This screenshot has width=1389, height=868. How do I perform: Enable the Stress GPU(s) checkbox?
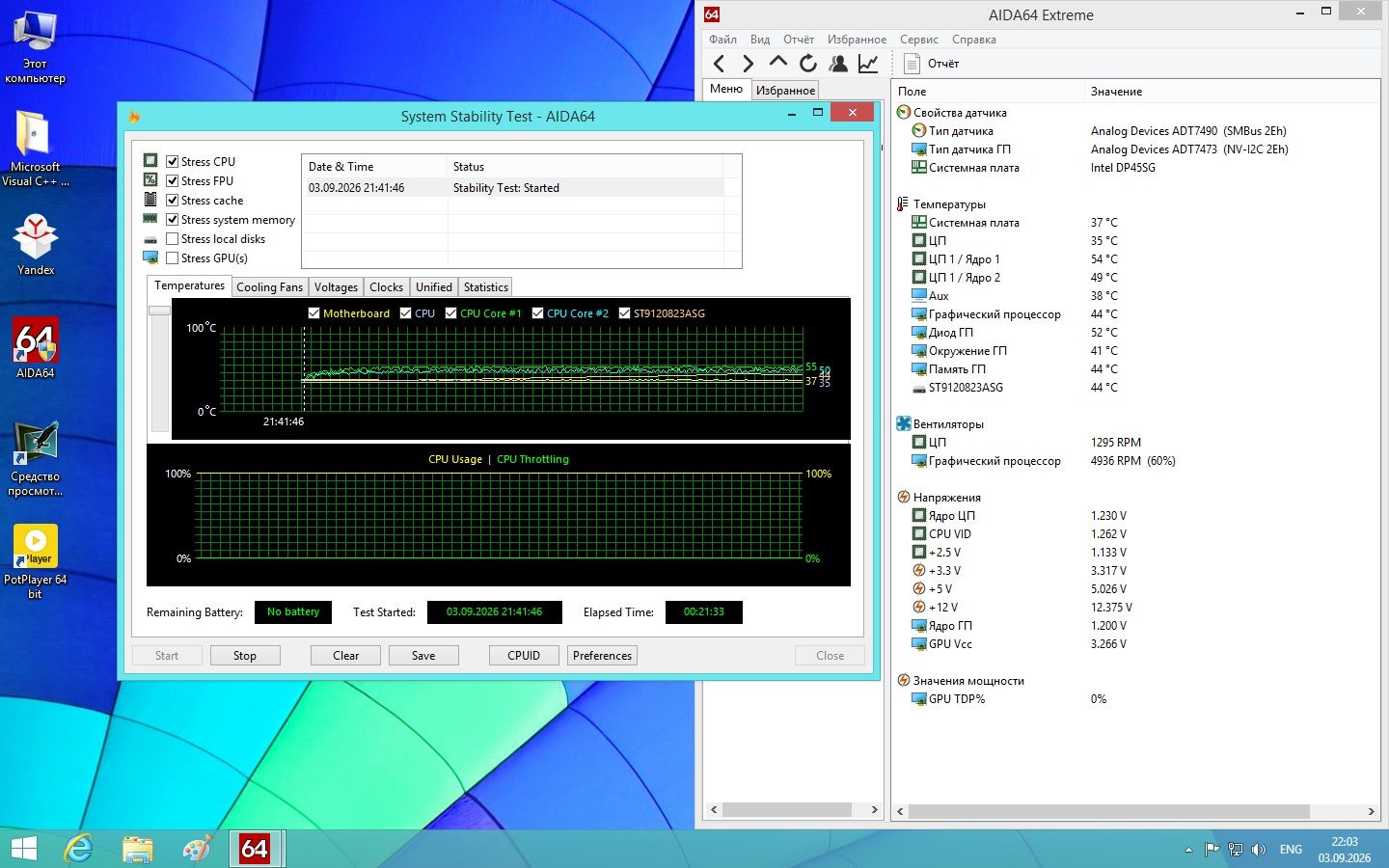tap(172, 258)
